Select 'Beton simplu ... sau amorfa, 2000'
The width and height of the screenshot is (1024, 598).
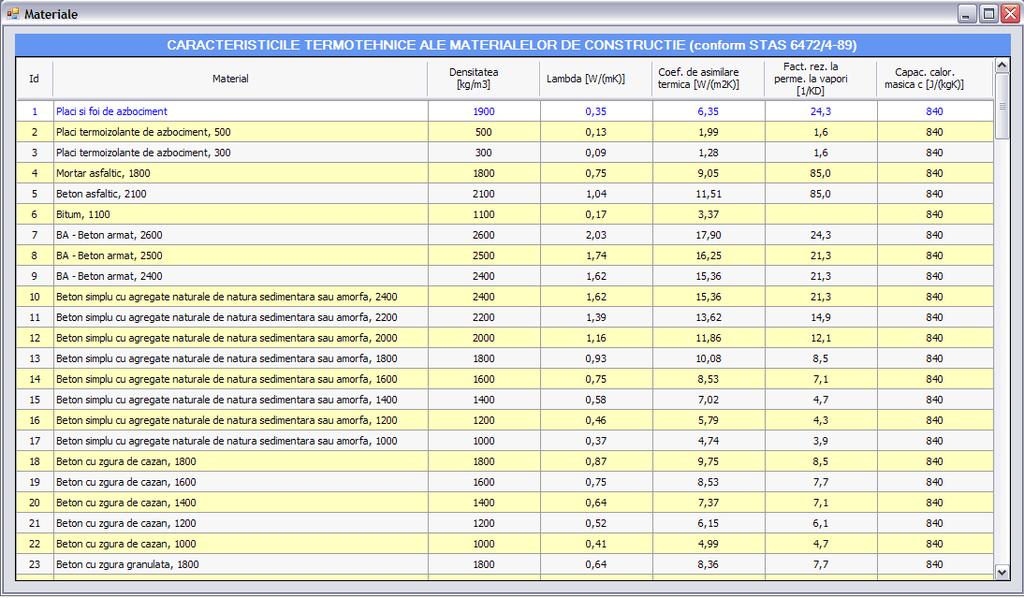[504, 338]
